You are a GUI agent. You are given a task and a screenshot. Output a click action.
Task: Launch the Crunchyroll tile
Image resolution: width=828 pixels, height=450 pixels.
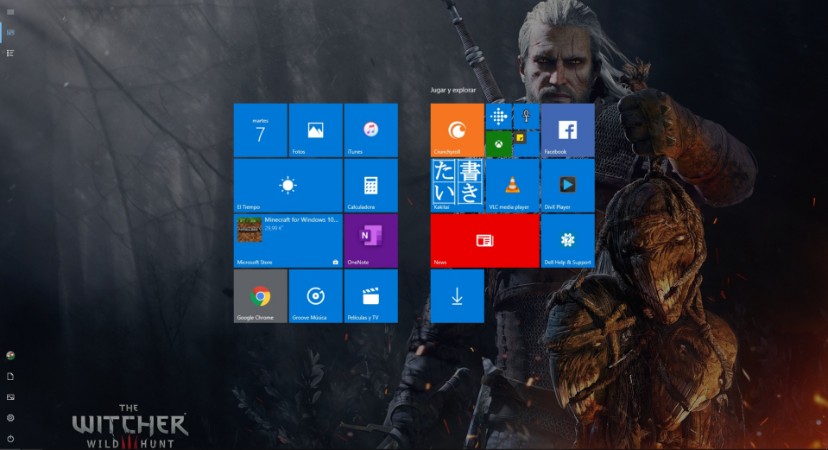click(457, 130)
